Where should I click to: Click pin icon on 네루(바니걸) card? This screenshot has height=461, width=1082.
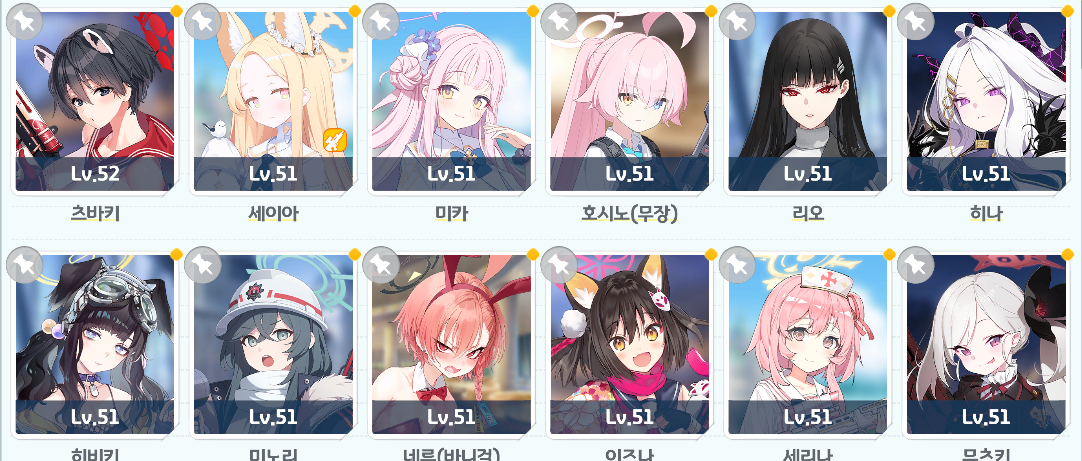(380, 264)
